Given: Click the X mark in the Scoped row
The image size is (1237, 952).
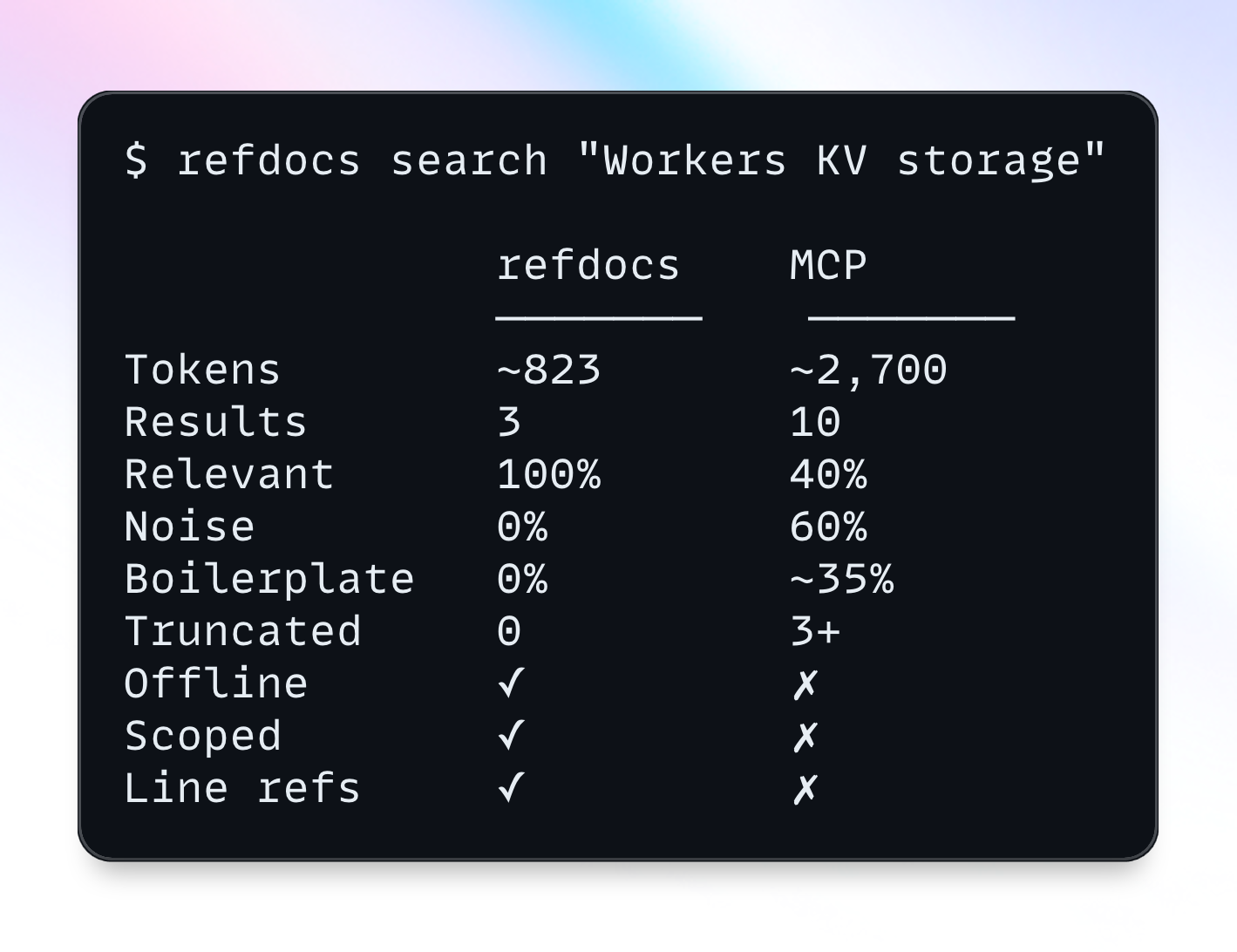Looking at the screenshot, I should pos(805,737).
